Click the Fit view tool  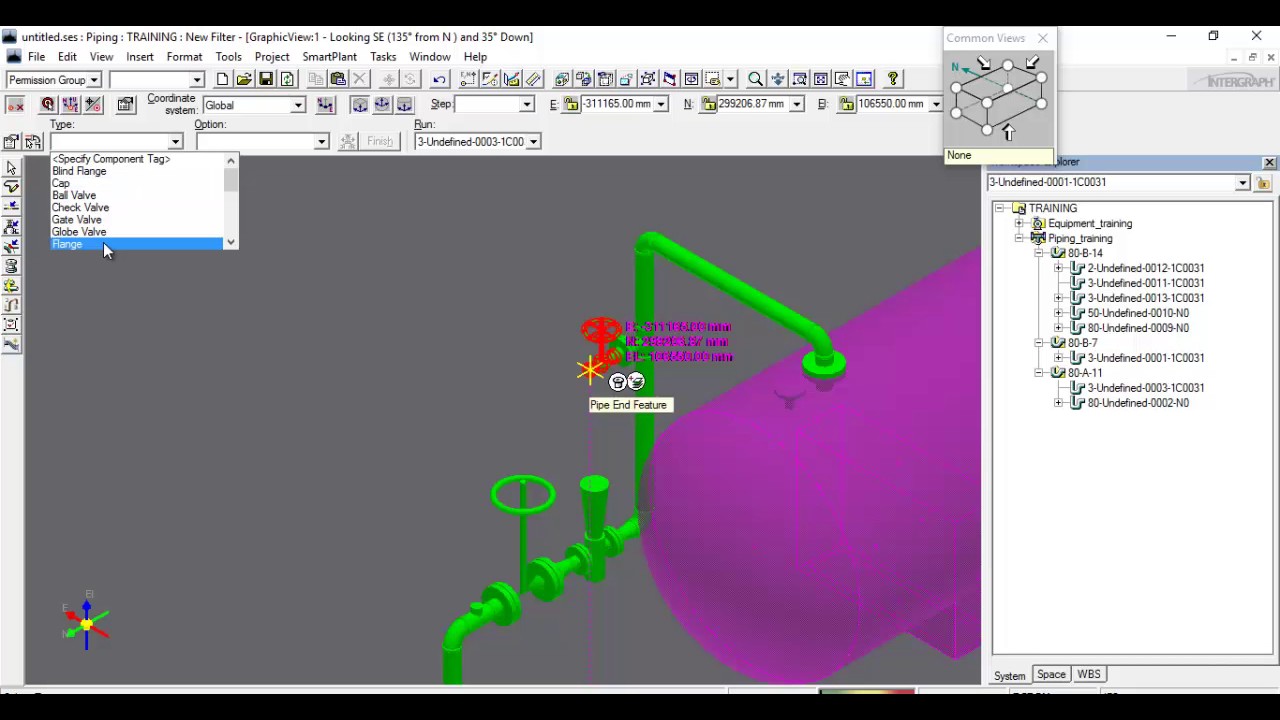click(821, 79)
